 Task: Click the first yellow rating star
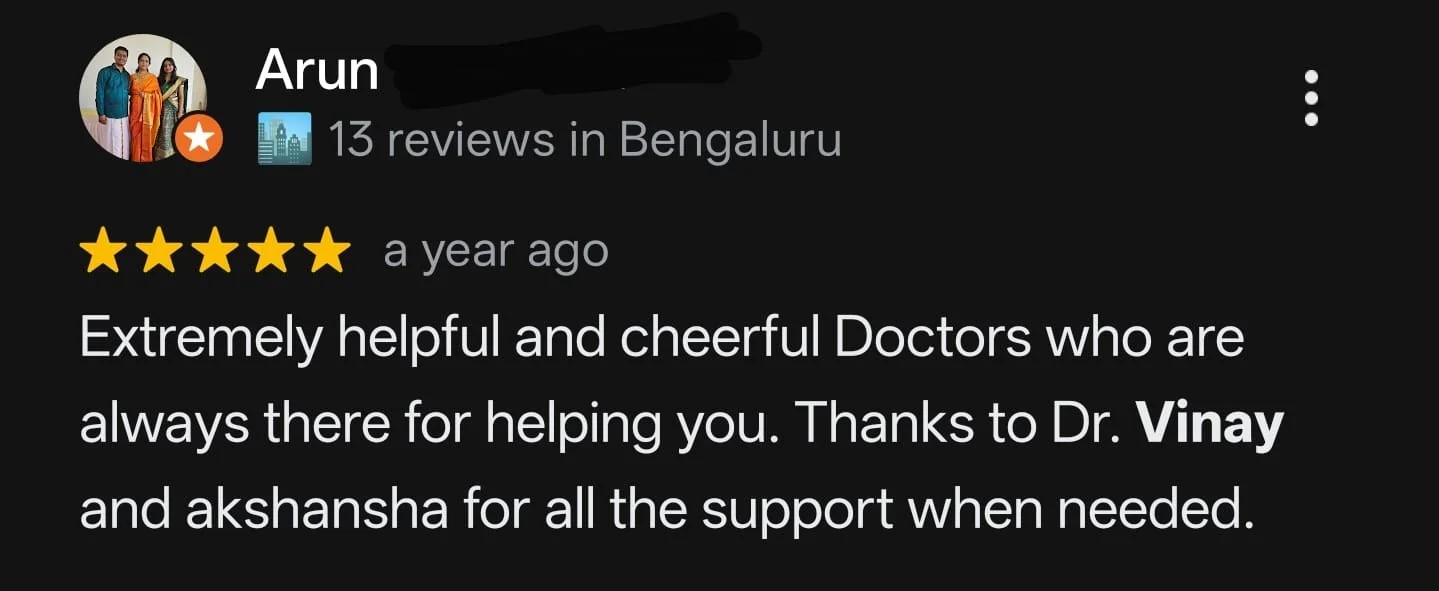pos(100,254)
